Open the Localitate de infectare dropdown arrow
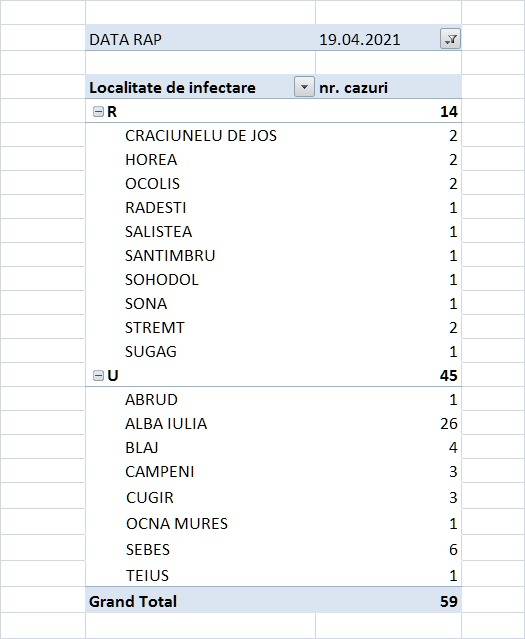525x639 pixels. pyautogui.click(x=304, y=87)
